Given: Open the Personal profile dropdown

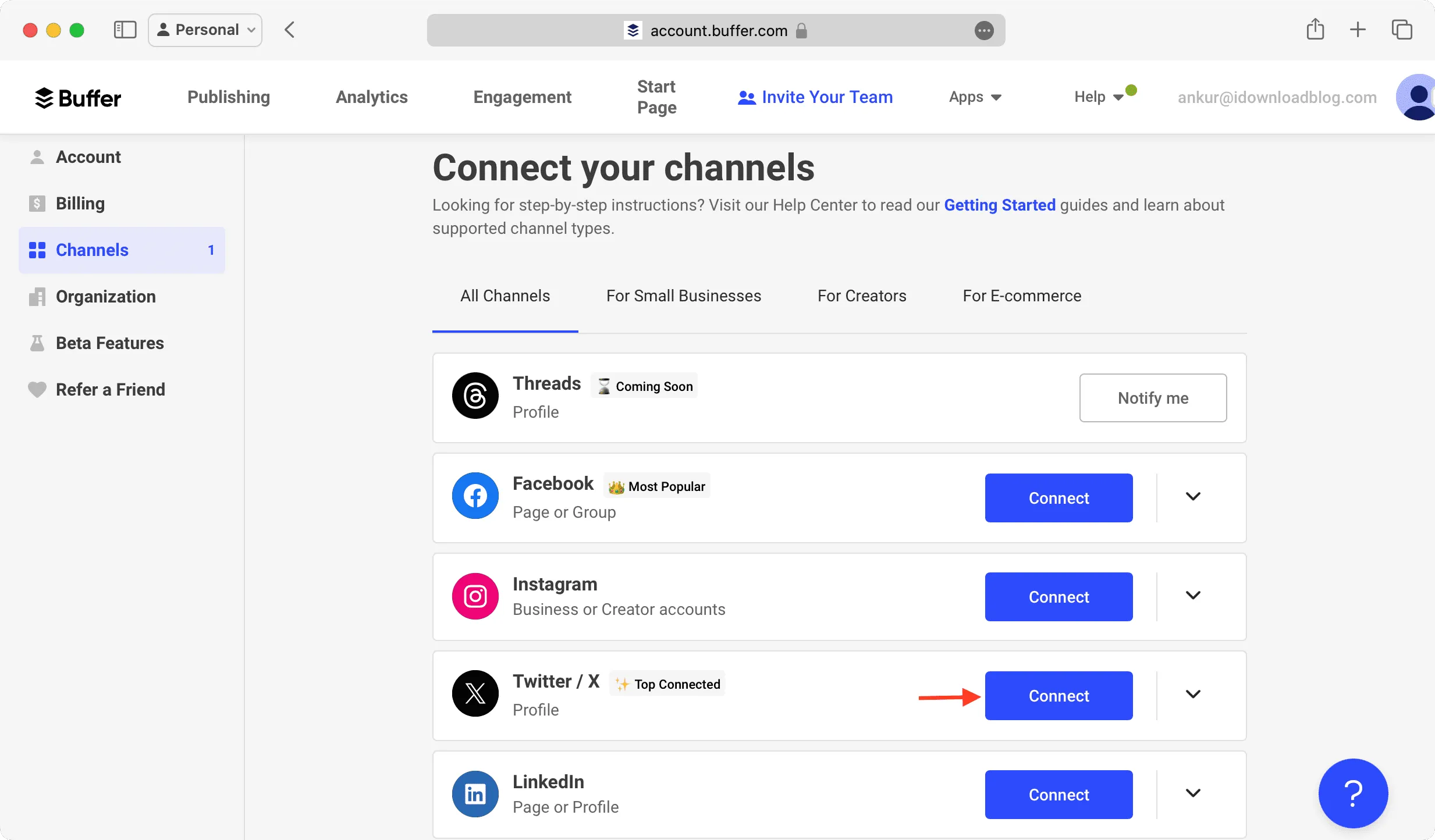Looking at the screenshot, I should [x=205, y=30].
